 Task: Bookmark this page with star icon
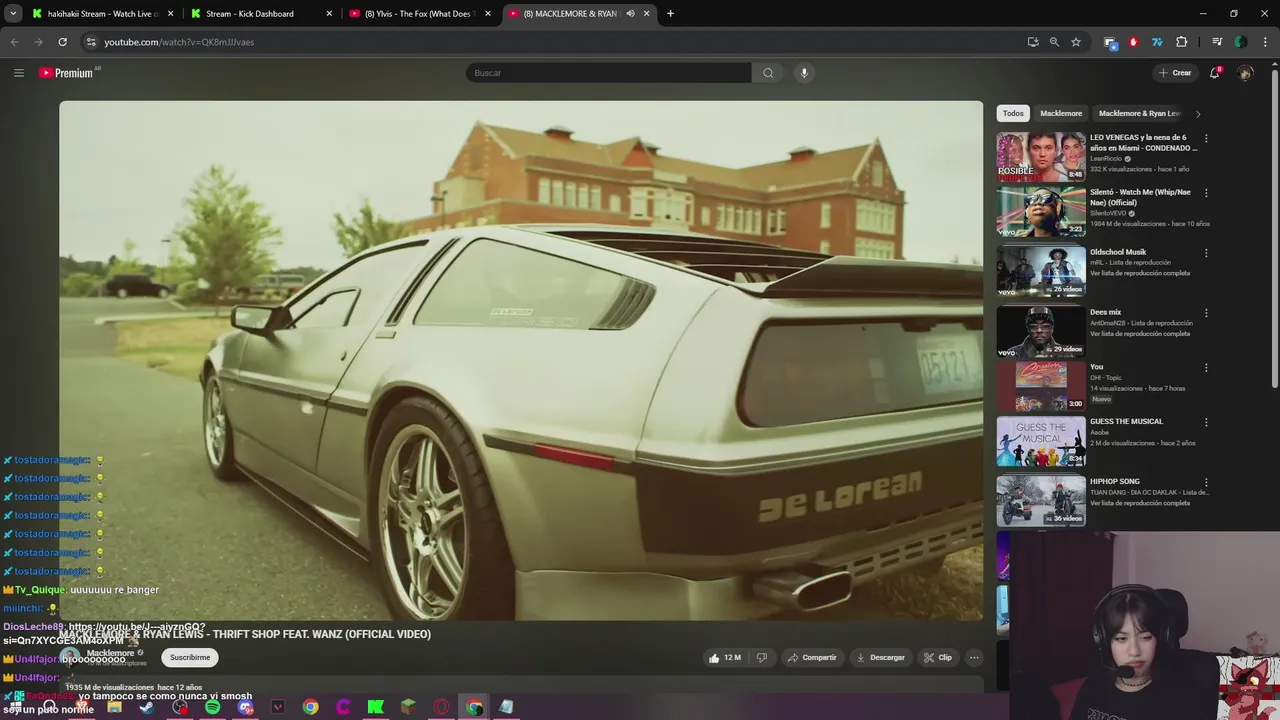(x=1076, y=42)
